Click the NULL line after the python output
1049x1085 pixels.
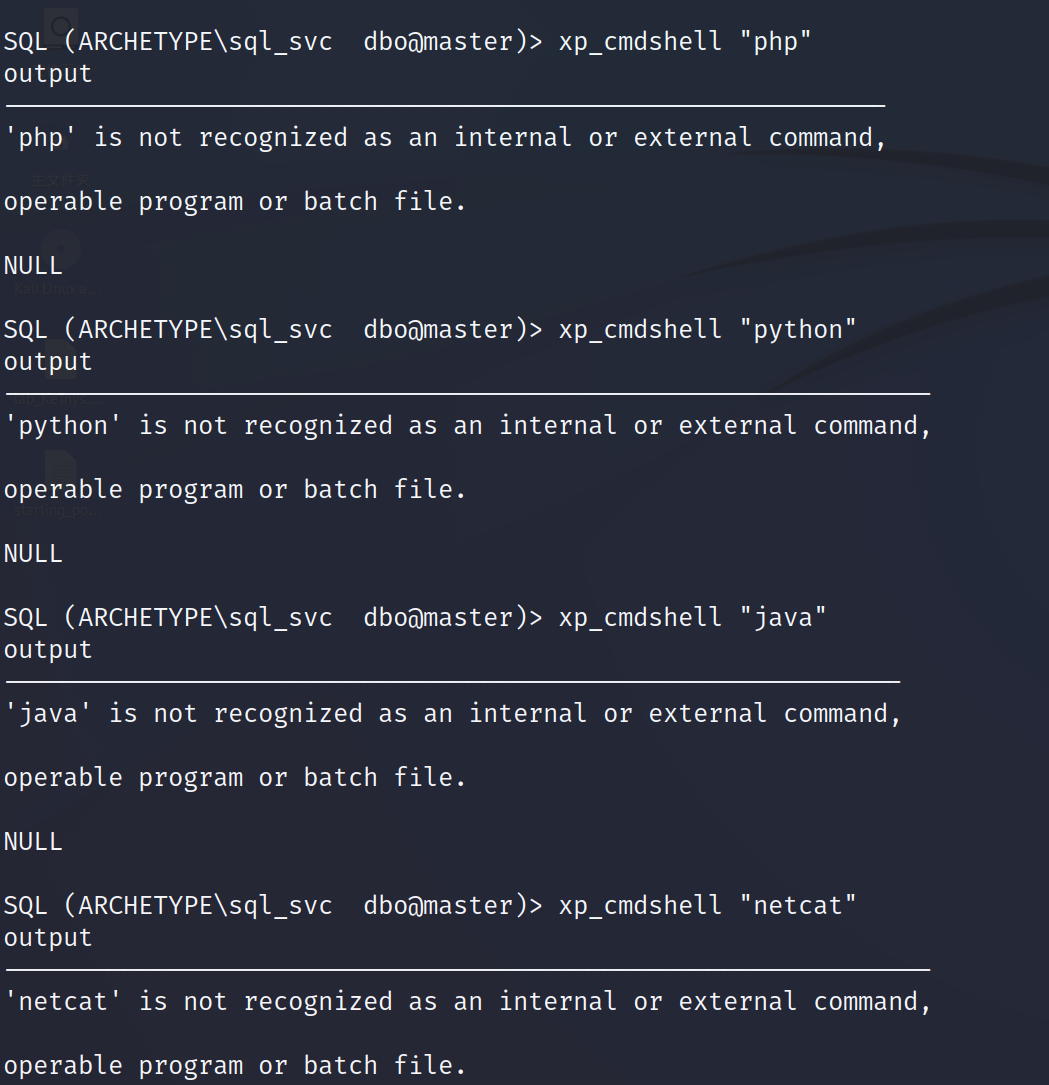coord(33,554)
